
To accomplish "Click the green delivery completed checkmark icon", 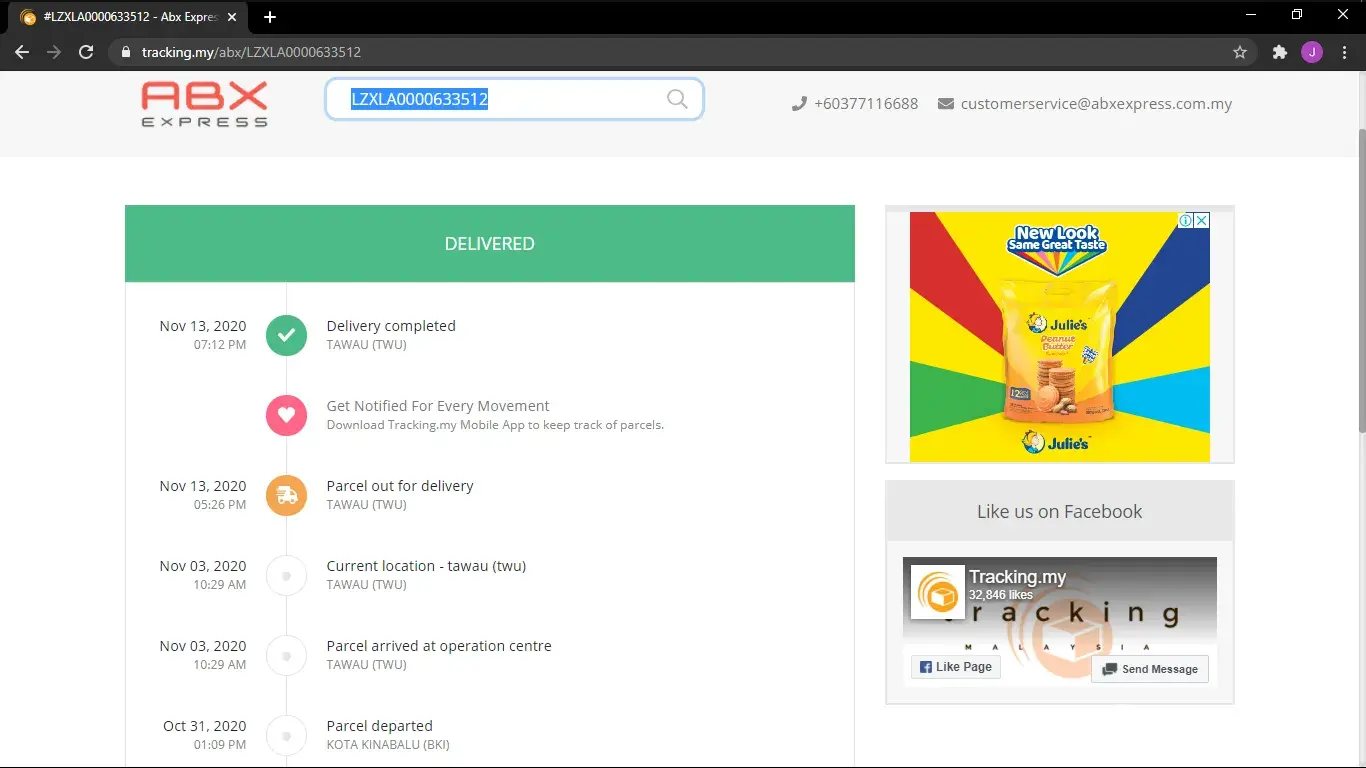I will pos(286,335).
